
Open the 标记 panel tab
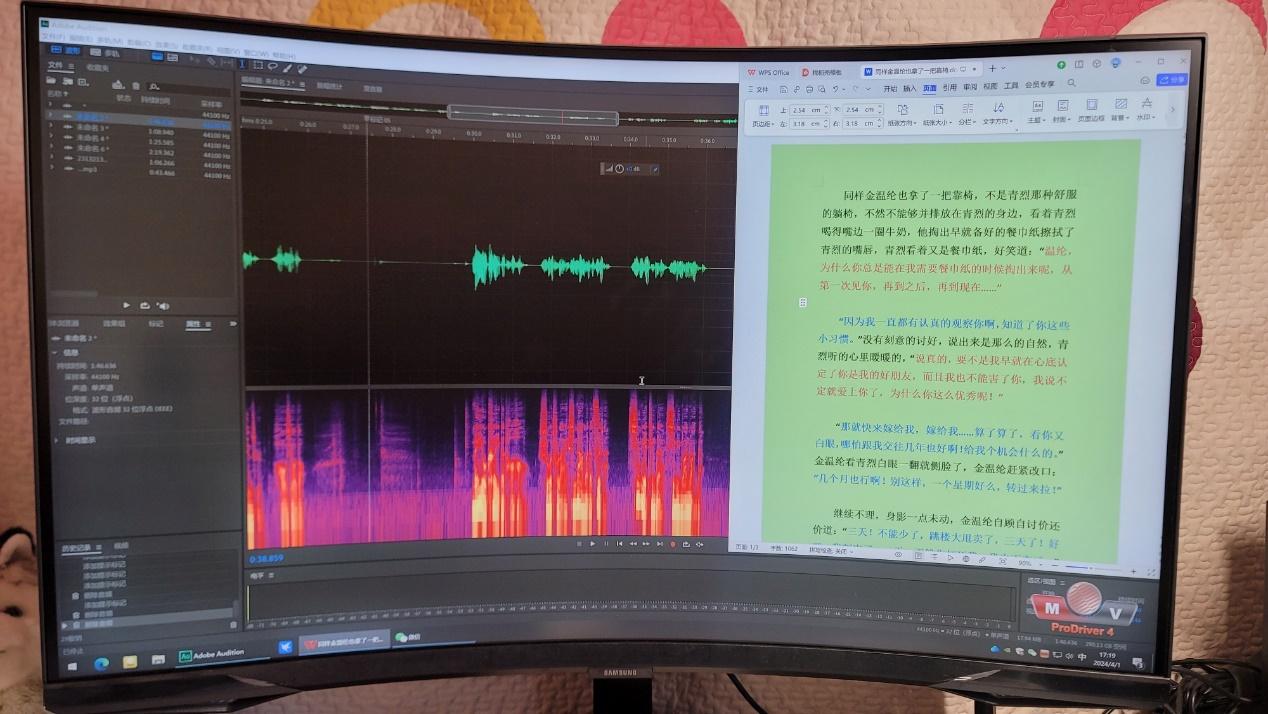(156, 324)
